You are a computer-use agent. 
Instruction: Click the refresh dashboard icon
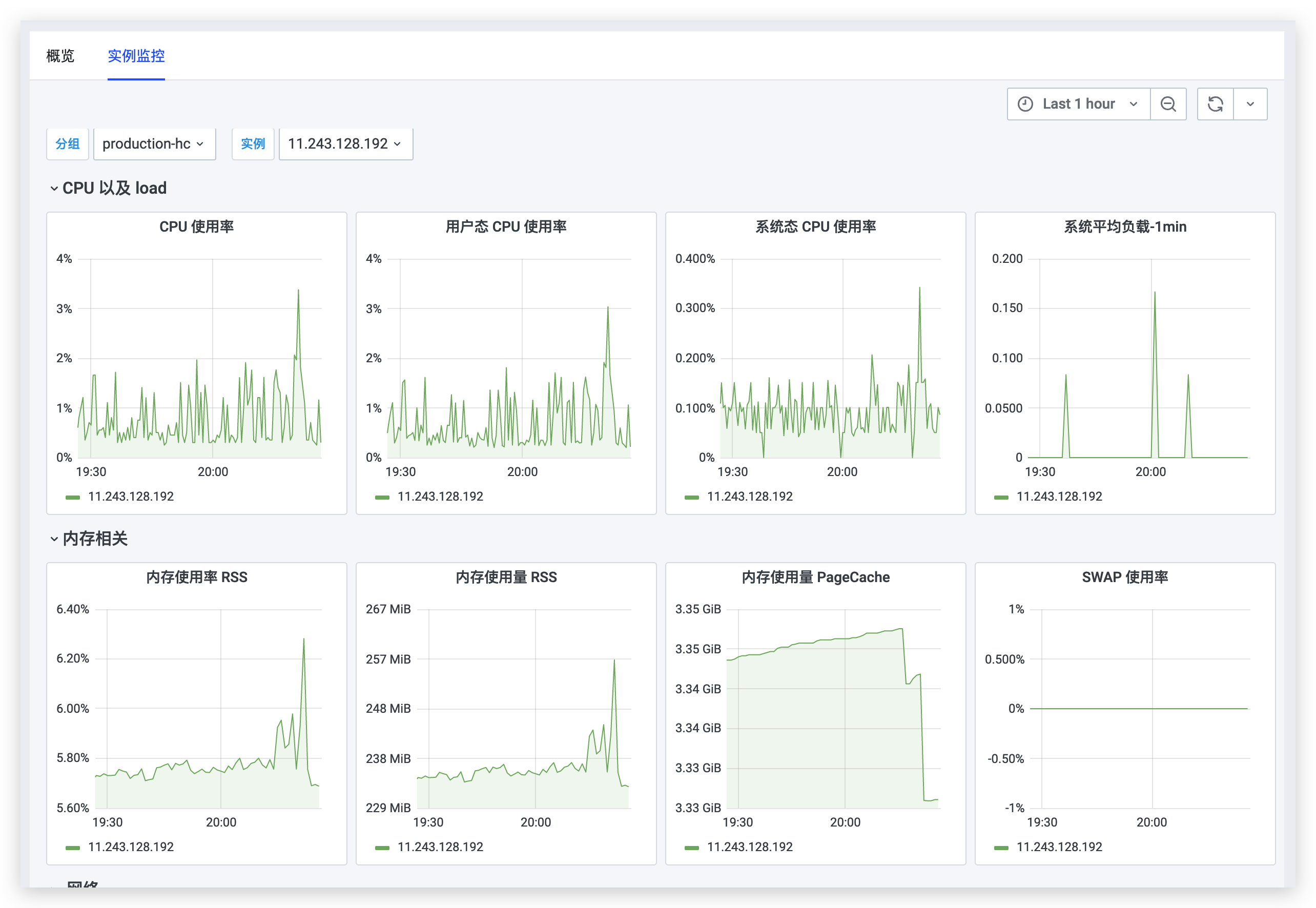[1215, 104]
